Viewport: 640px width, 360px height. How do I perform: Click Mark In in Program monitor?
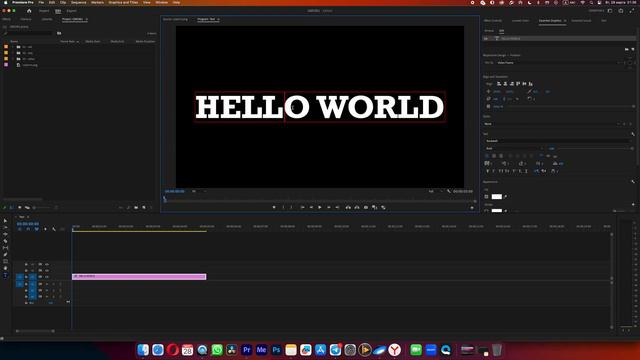coord(283,207)
